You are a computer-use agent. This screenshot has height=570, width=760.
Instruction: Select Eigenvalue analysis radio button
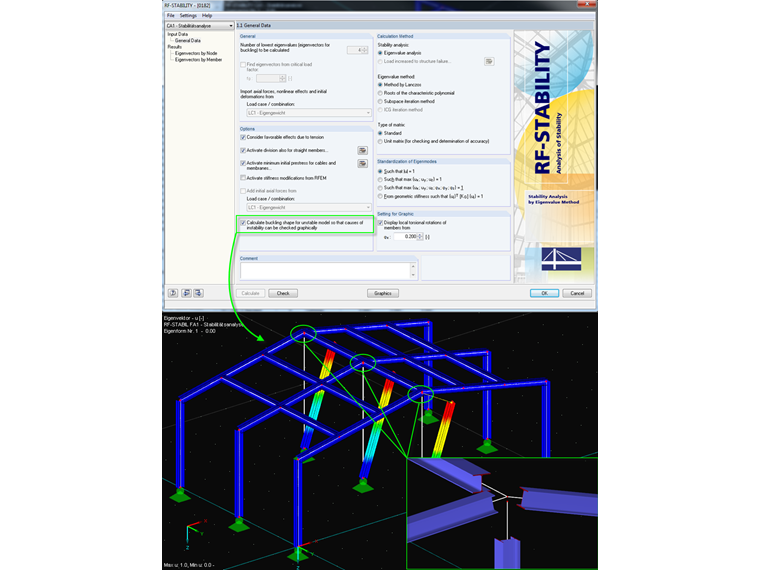(380, 53)
